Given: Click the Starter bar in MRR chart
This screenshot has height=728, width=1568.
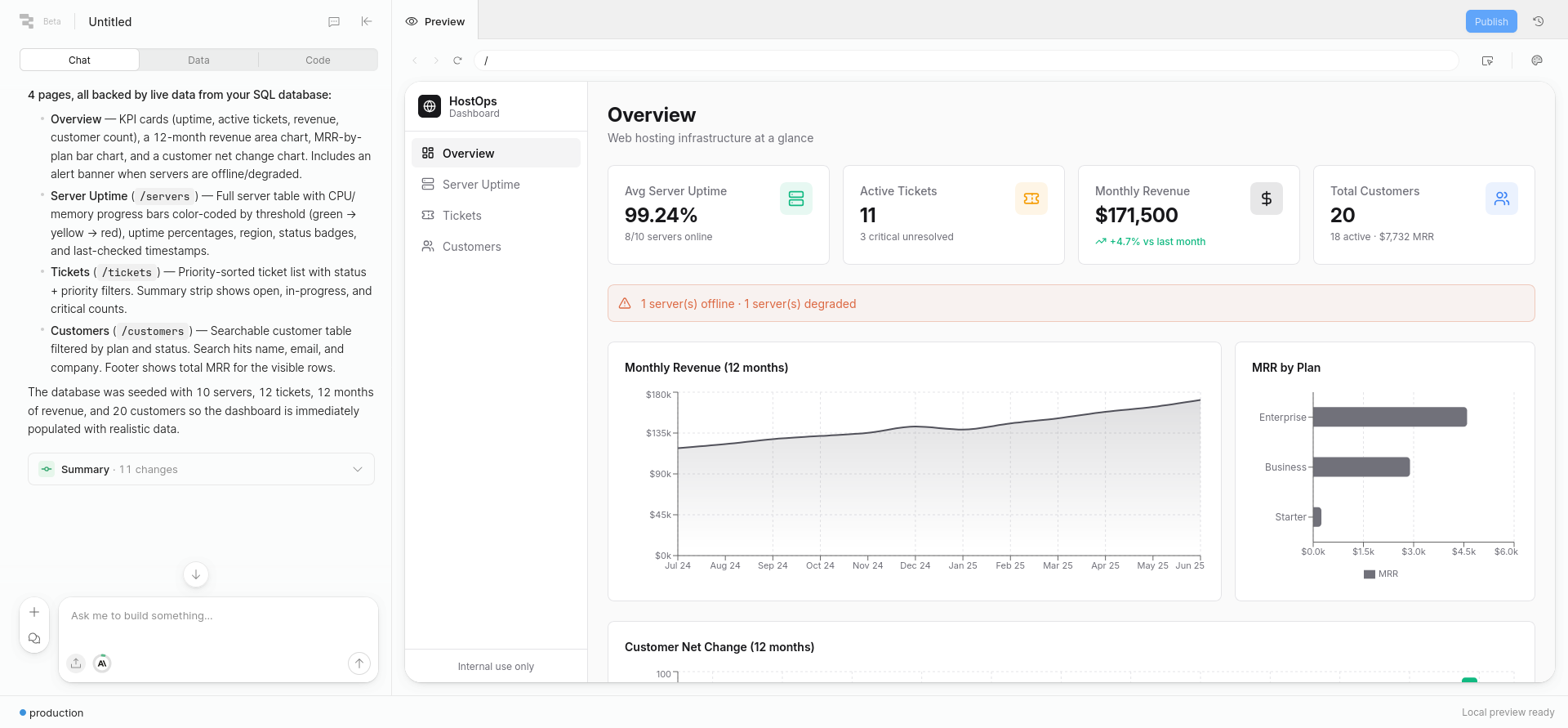Looking at the screenshot, I should (x=1317, y=516).
